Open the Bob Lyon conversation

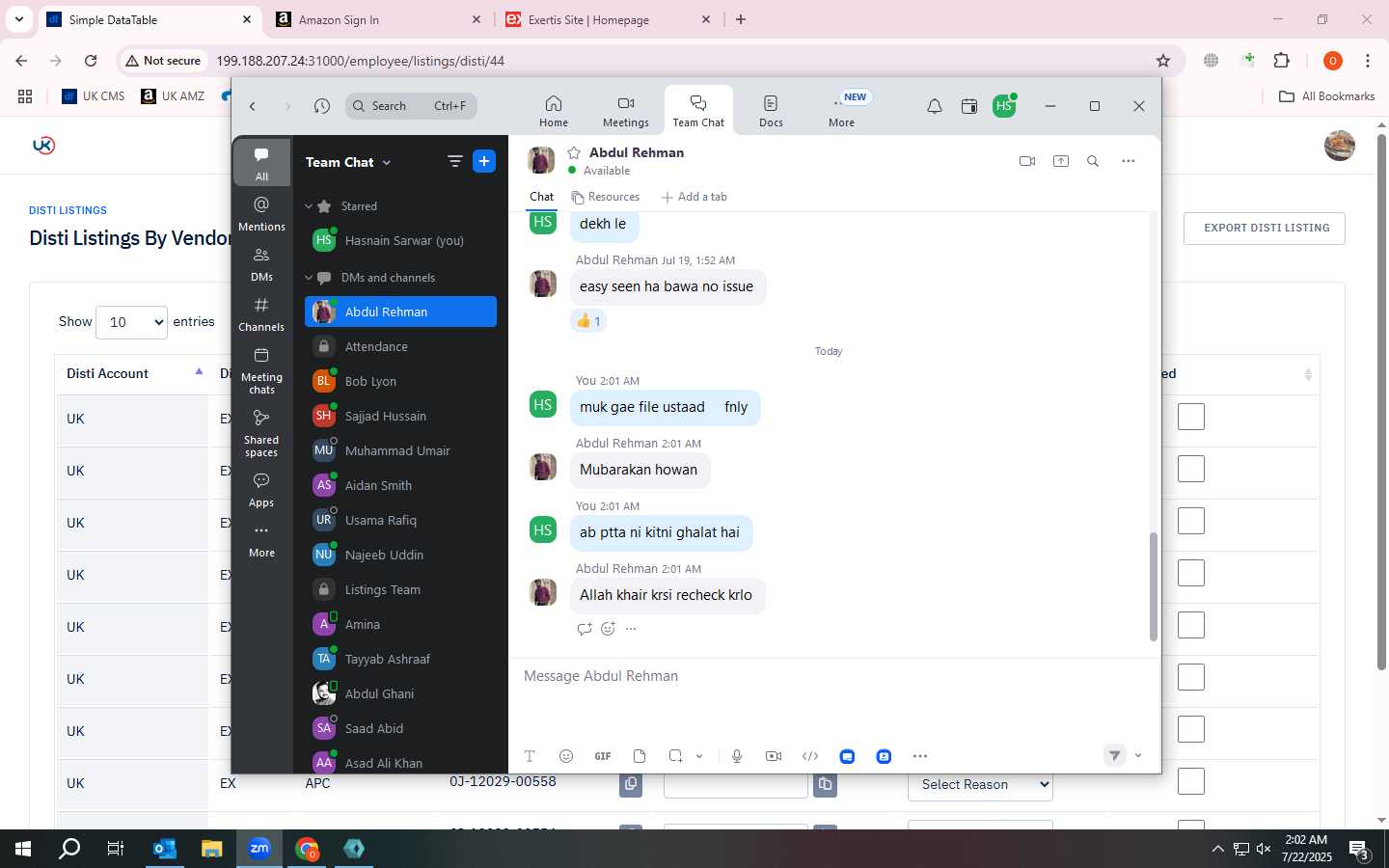(x=400, y=381)
